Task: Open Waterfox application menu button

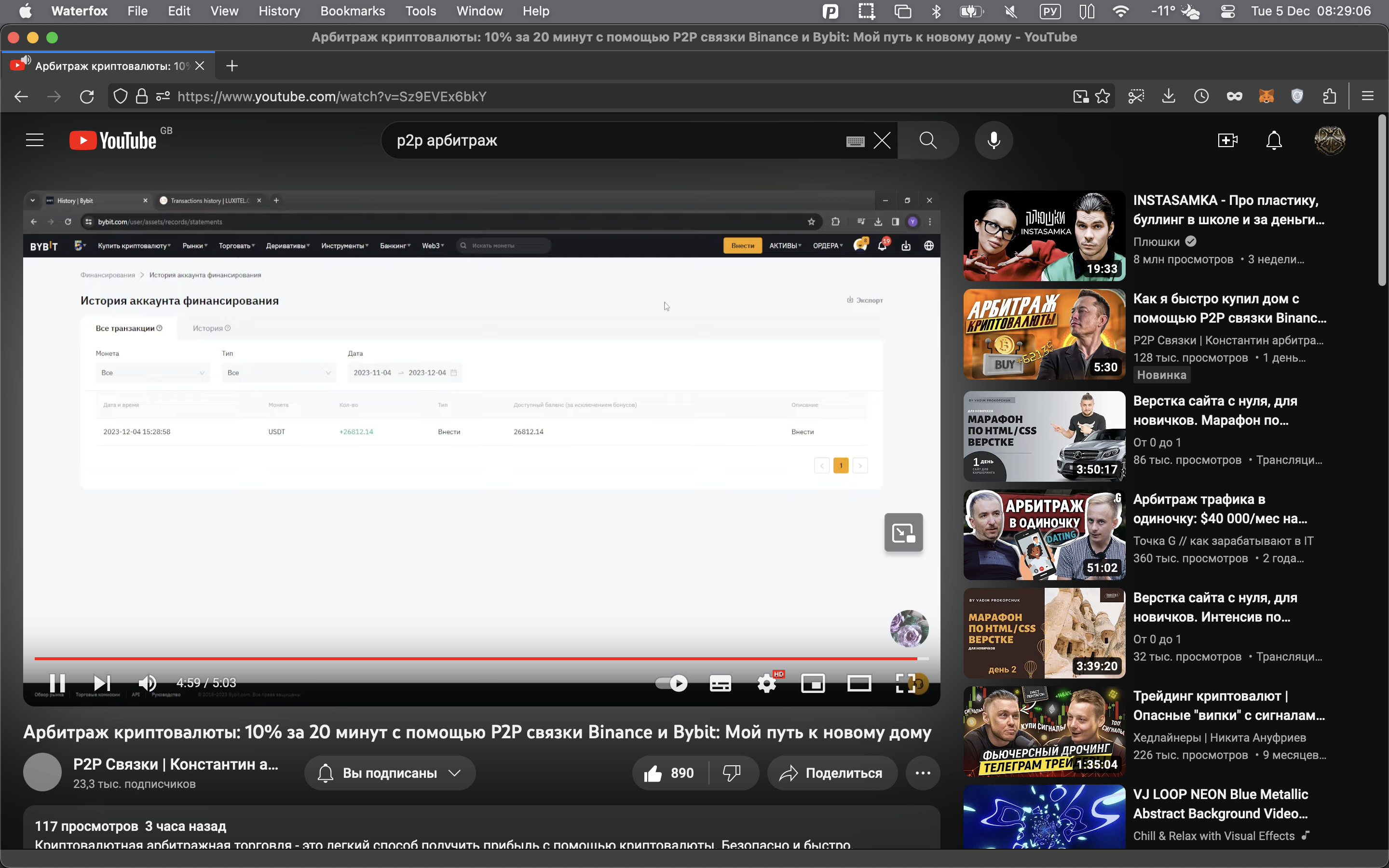Action: click(x=1367, y=96)
